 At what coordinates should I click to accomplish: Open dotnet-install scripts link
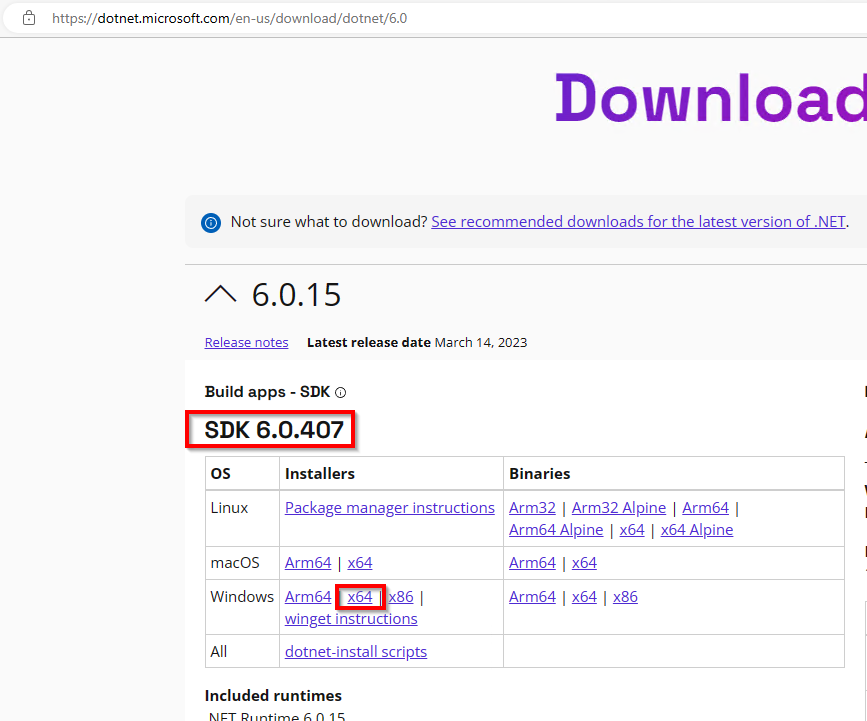[x=356, y=652]
